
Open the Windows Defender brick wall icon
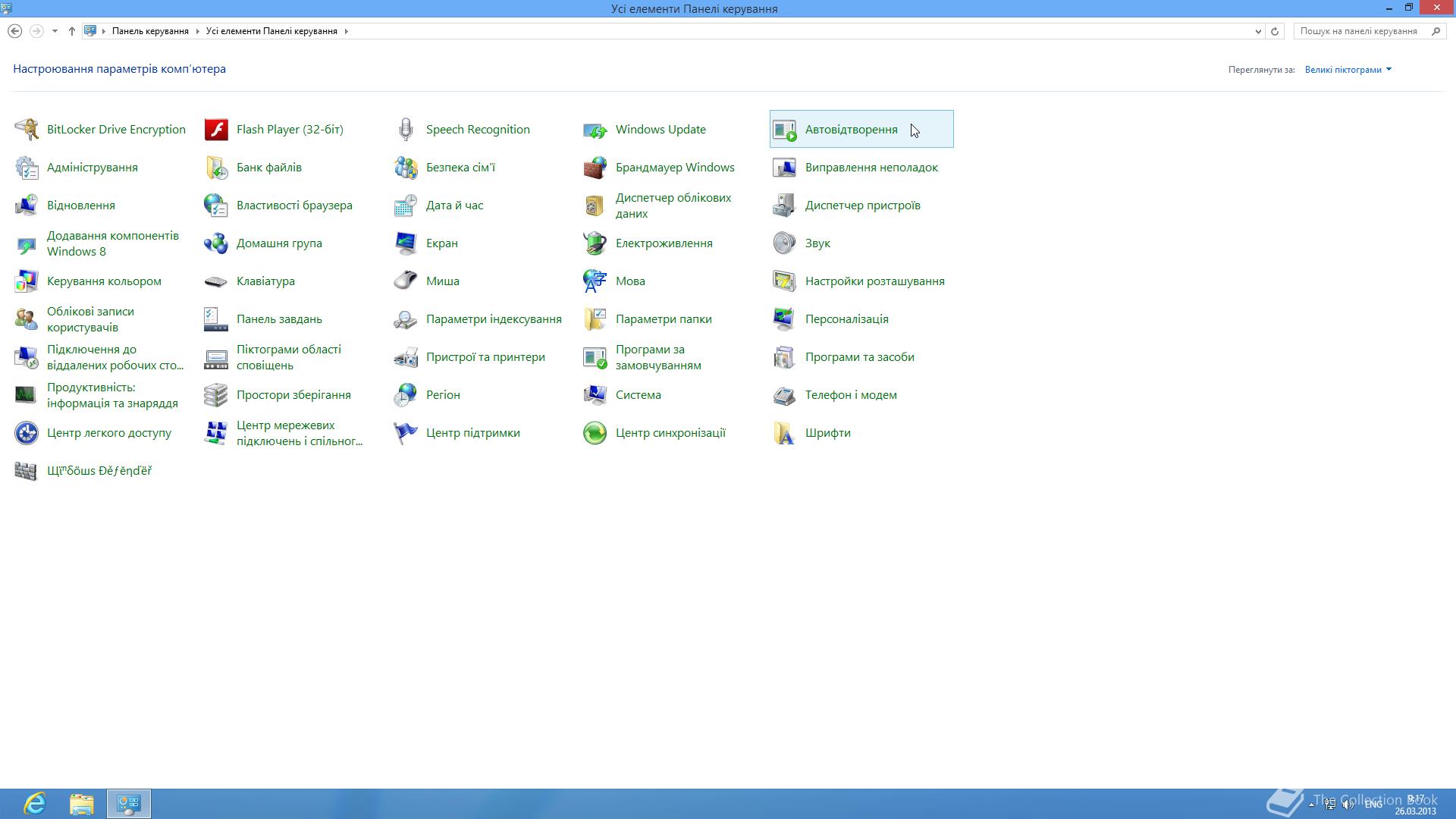pos(27,471)
